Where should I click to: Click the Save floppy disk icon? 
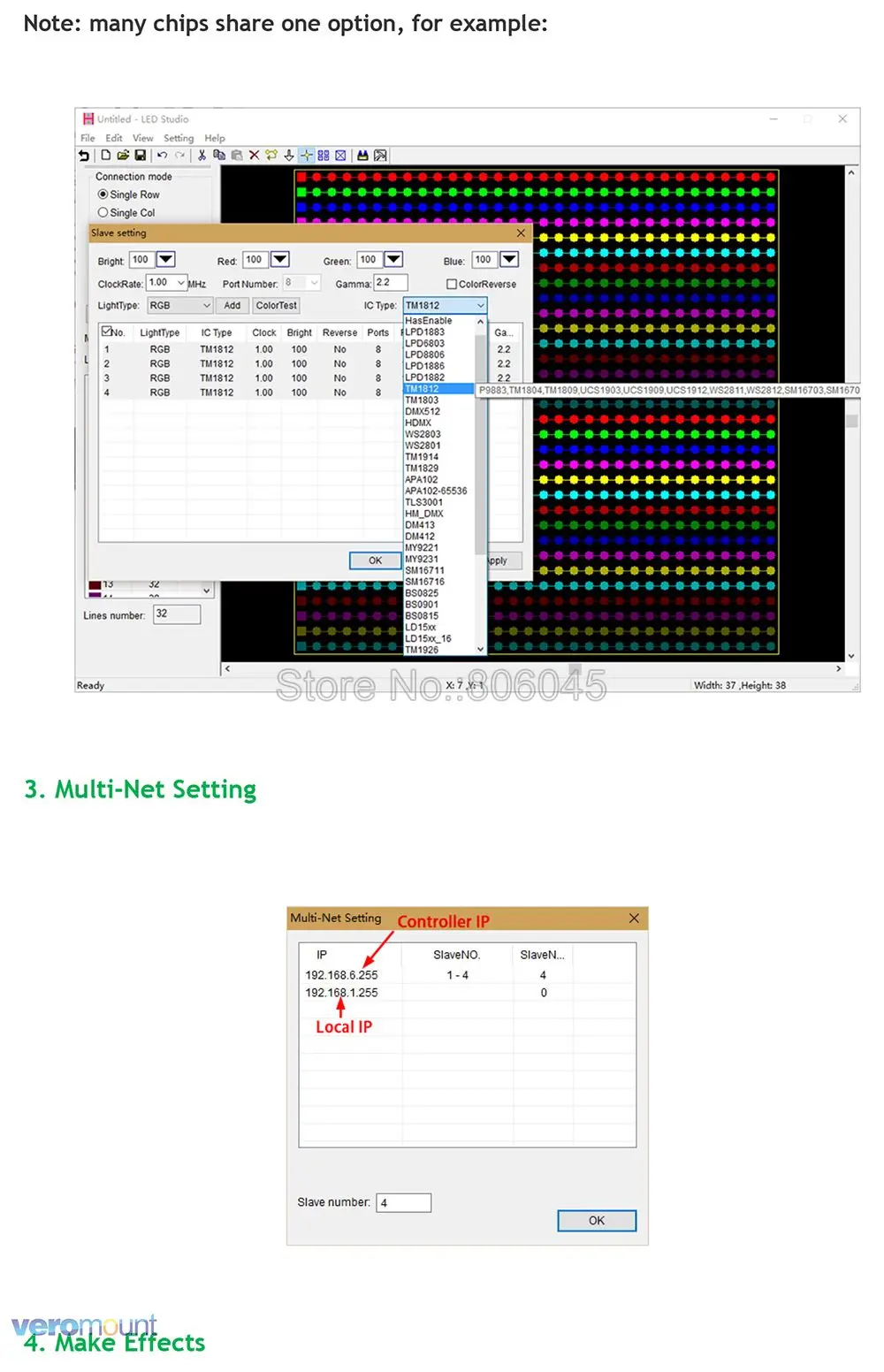(x=140, y=156)
